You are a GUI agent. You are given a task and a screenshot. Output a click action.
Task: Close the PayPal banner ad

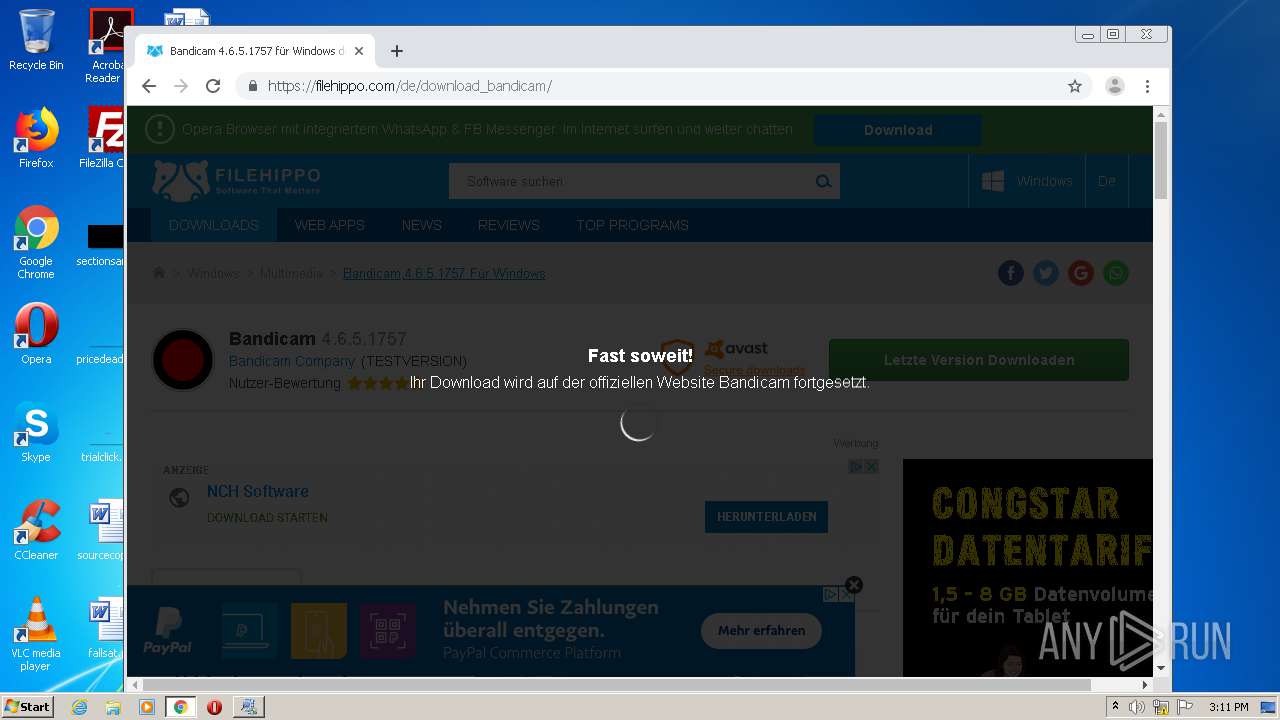(853, 585)
